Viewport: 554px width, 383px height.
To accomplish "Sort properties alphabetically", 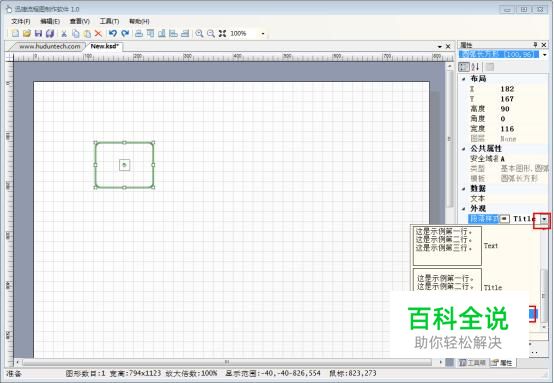I will [476, 67].
